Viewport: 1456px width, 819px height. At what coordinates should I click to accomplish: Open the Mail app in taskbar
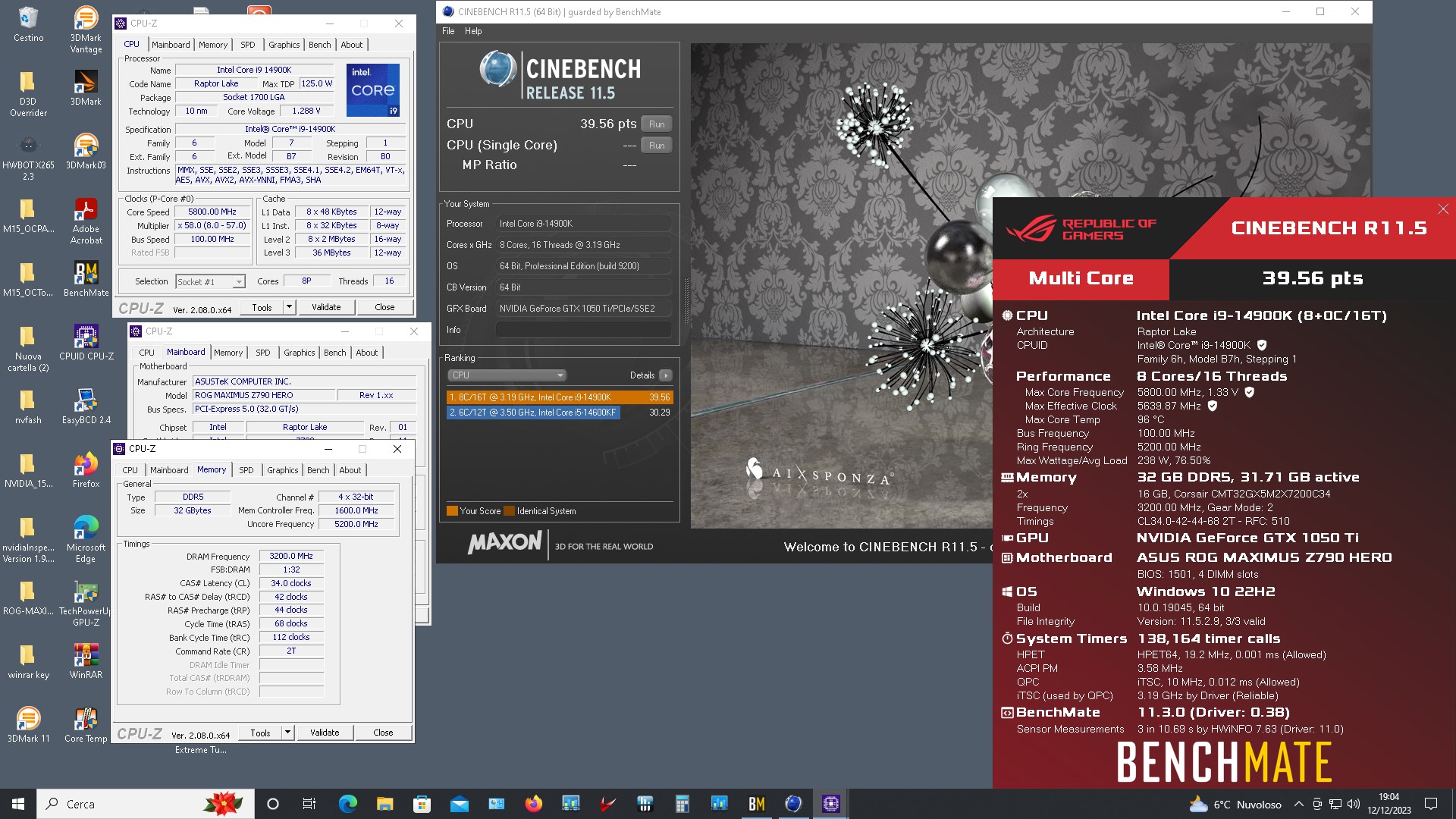459,804
